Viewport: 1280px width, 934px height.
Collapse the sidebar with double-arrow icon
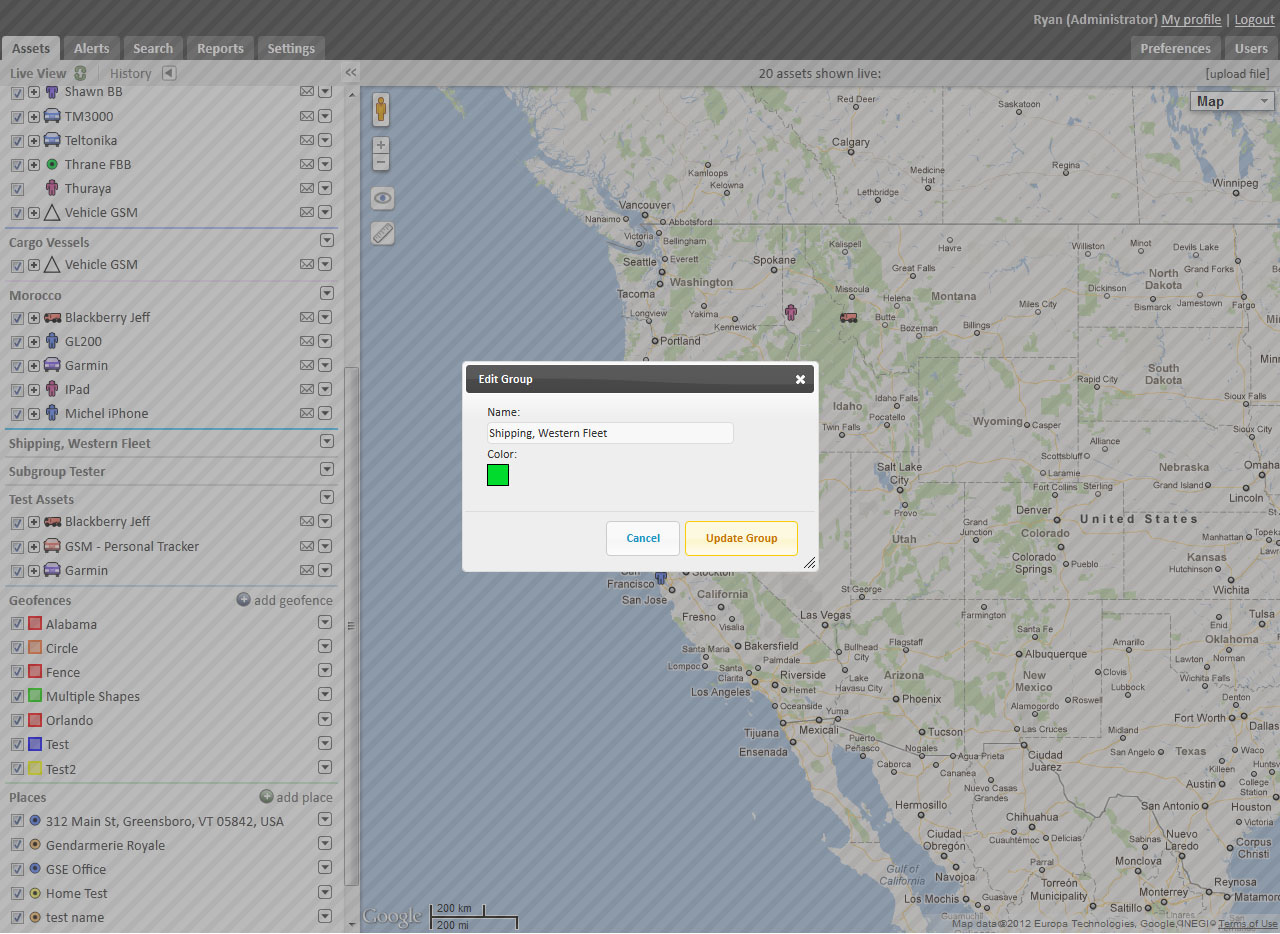click(351, 73)
